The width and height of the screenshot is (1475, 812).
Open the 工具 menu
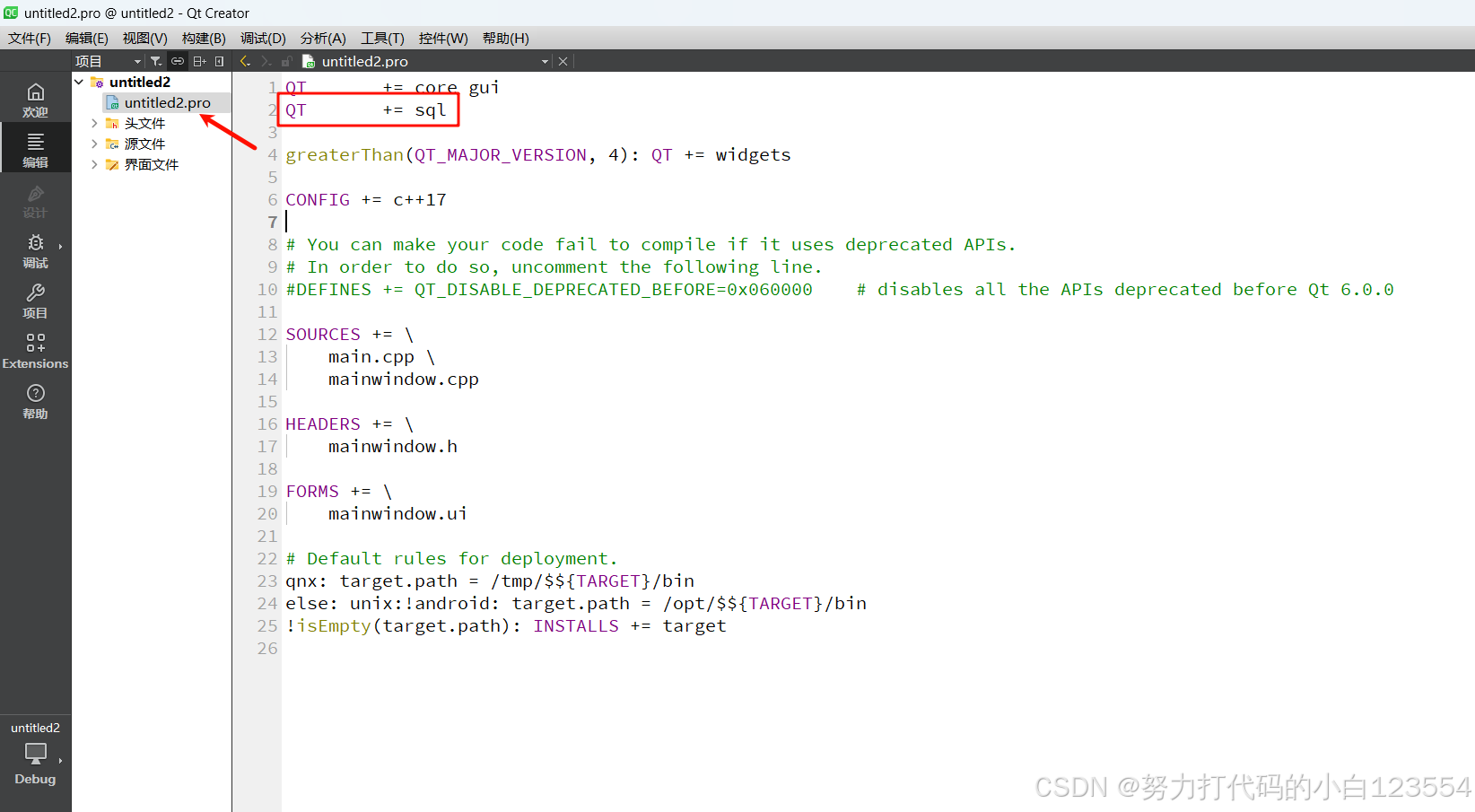click(381, 38)
